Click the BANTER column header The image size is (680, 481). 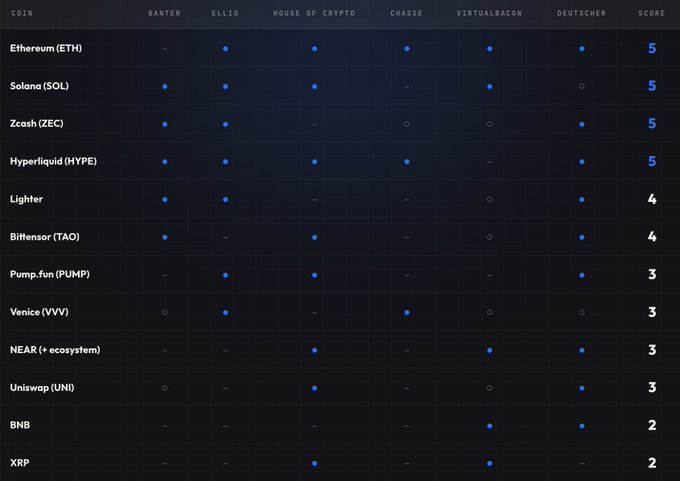[164, 13]
